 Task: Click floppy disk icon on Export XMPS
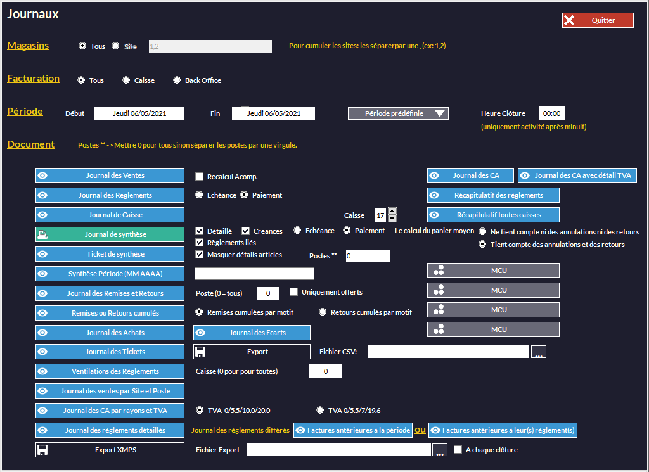tap(43, 449)
